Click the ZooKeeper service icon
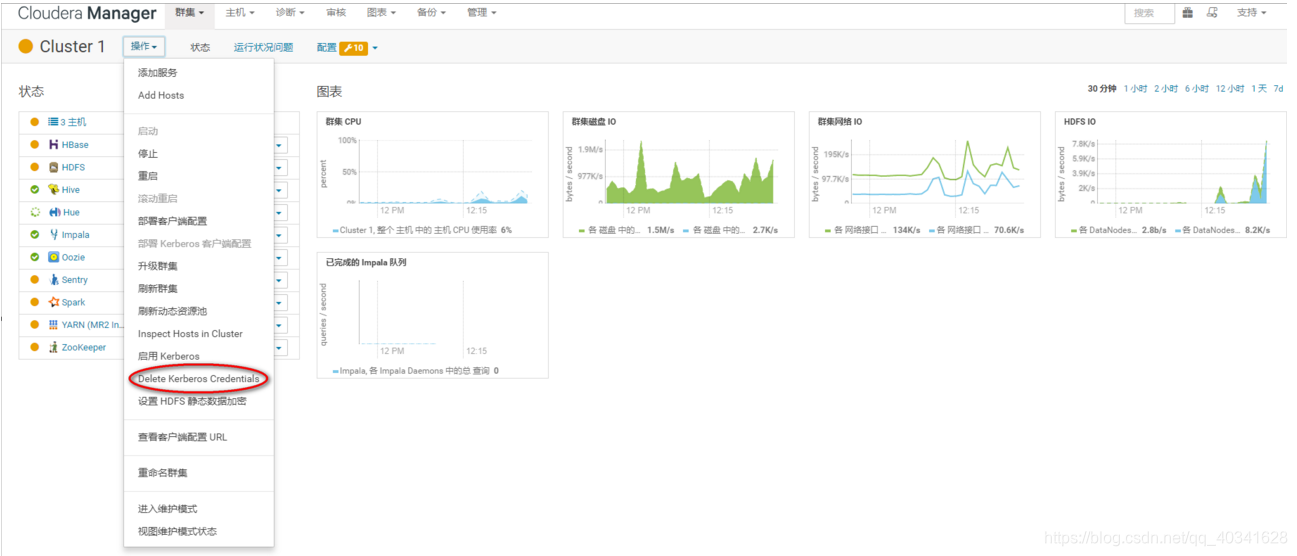Viewport: 1297px width, 556px height. click(53, 347)
